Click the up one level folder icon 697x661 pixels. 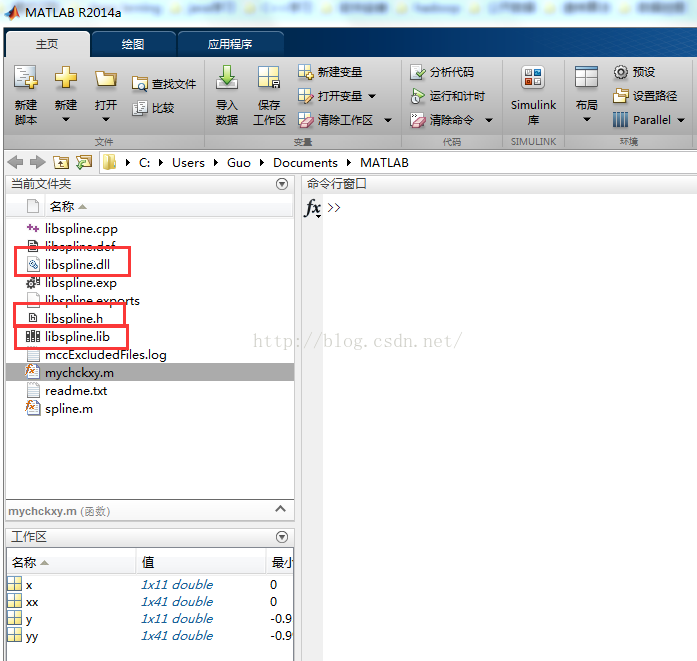coord(61,162)
